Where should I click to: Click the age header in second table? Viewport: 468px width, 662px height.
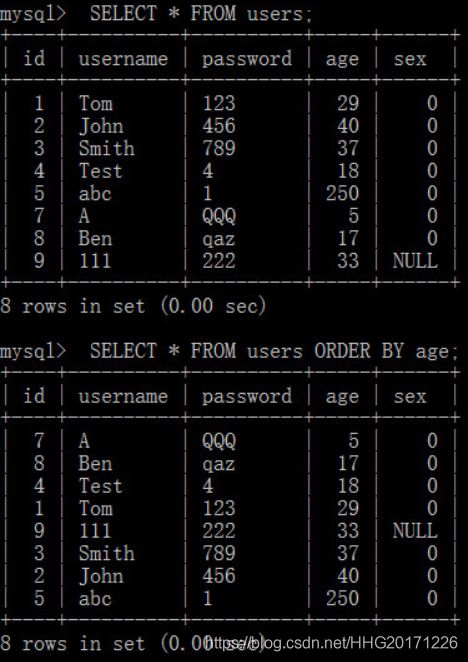342,398
